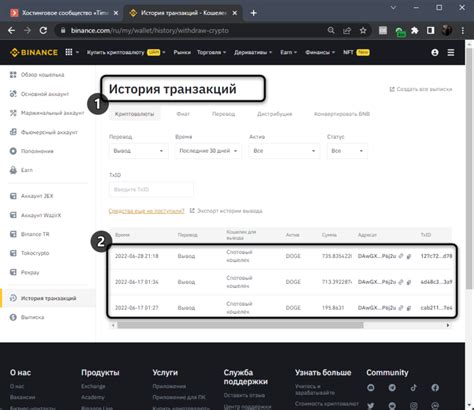
Task: Open the TikTok icon in Community footer
Action: pos(414,388)
